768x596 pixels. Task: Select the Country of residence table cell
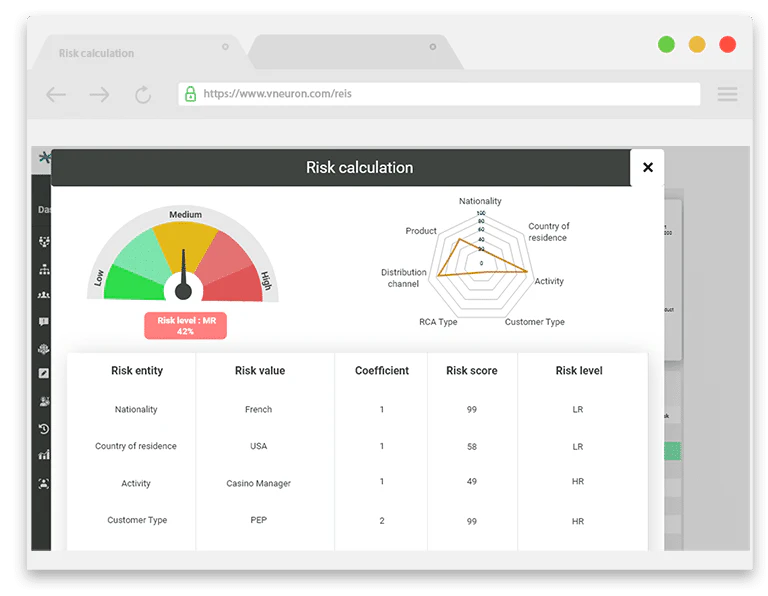tap(136, 446)
